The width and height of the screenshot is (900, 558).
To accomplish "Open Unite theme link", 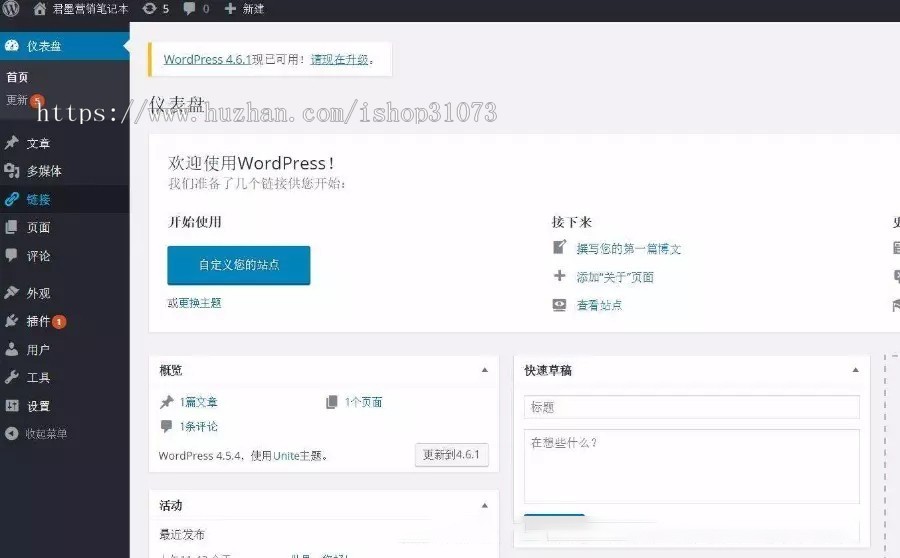I will pyautogui.click(x=286, y=456).
